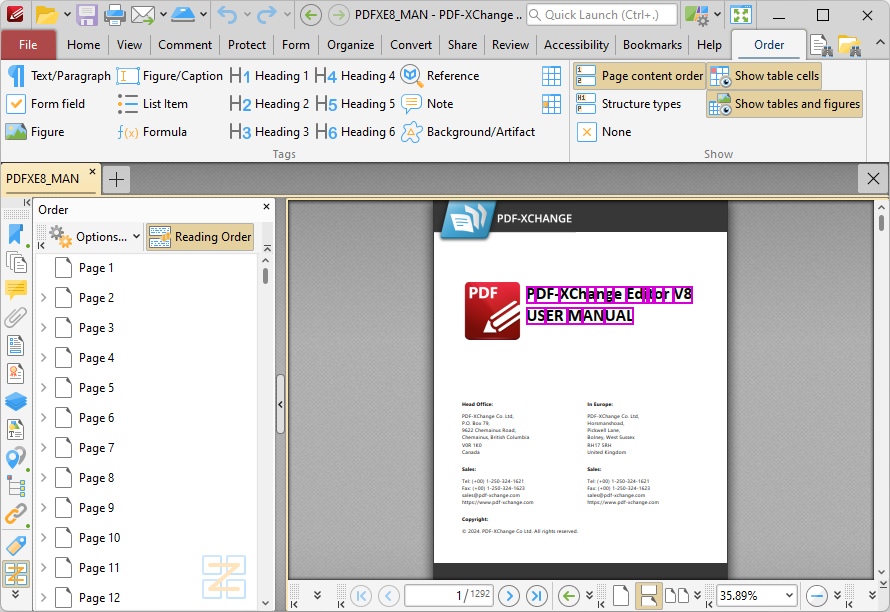Open the Links pane icon in sidebar
The width and height of the screenshot is (890, 612).
pos(16,514)
